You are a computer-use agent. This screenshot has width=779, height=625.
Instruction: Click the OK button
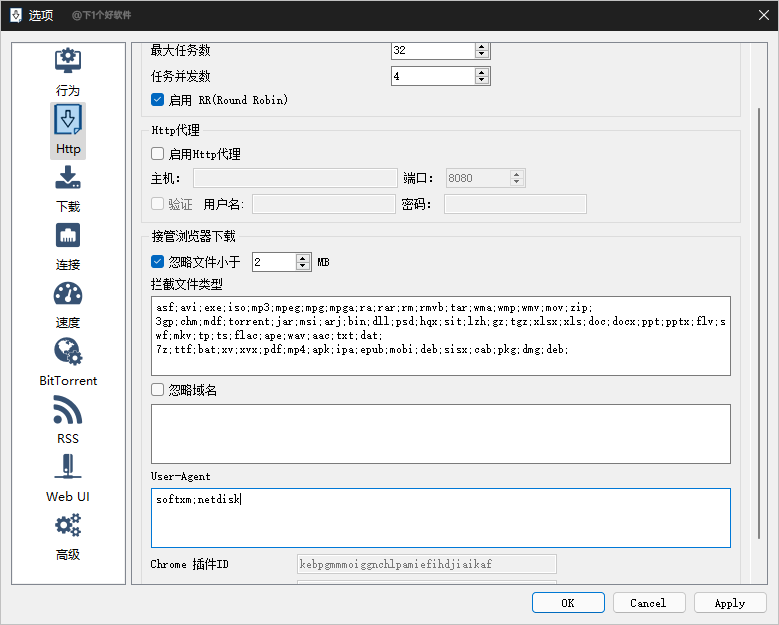[568, 603]
